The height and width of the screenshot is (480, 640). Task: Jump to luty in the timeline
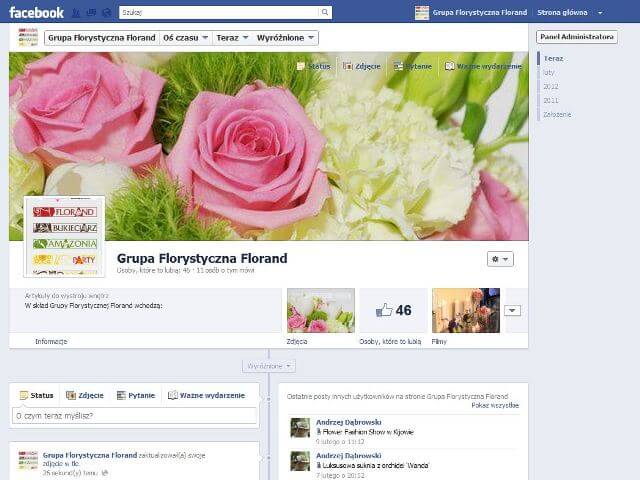(x=549, y=72)
